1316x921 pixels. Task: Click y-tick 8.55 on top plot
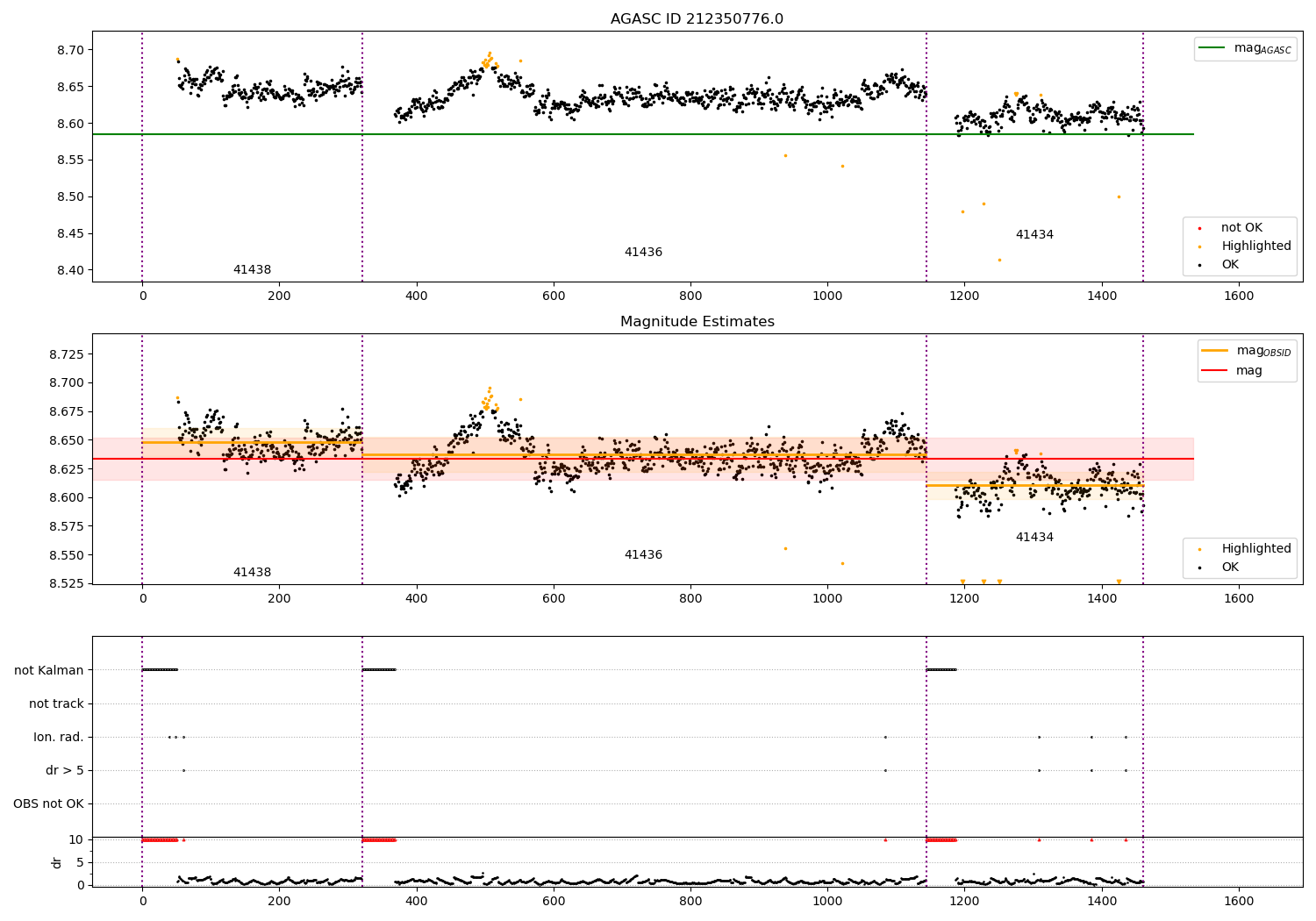(71, 161)
